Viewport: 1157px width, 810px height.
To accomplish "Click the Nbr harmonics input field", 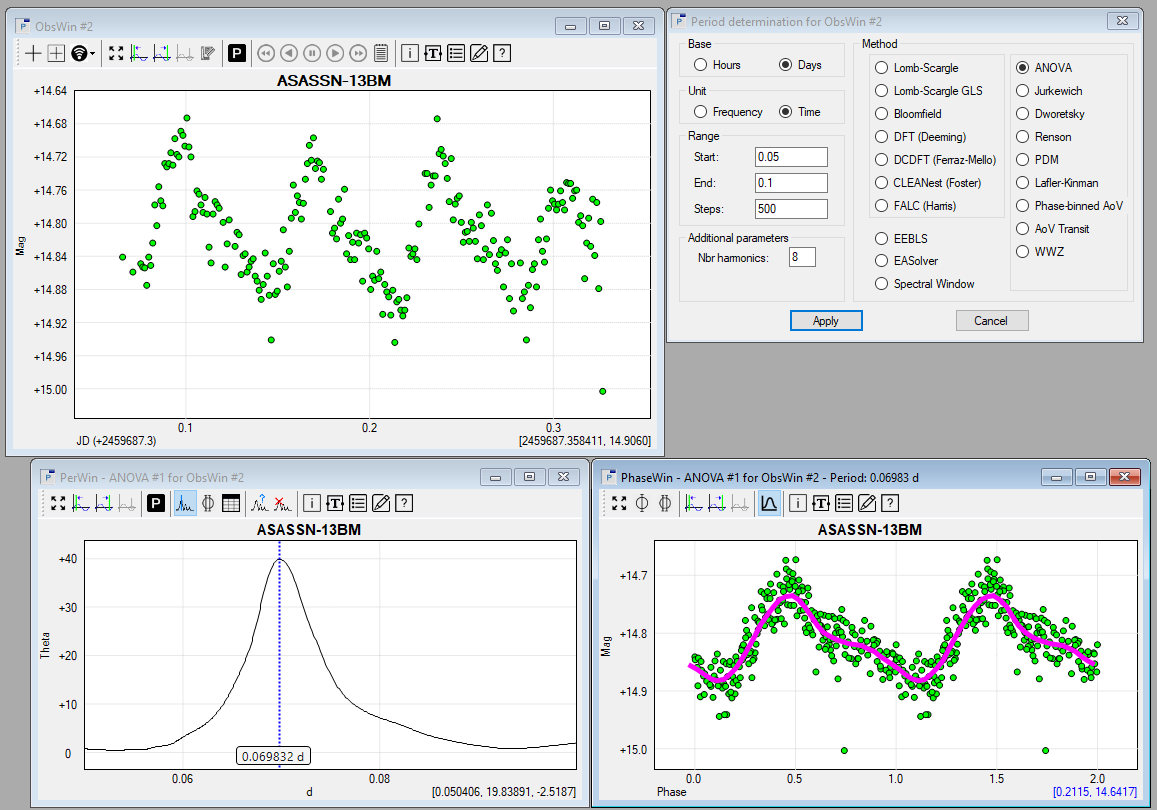I will (x=802, y=258).
